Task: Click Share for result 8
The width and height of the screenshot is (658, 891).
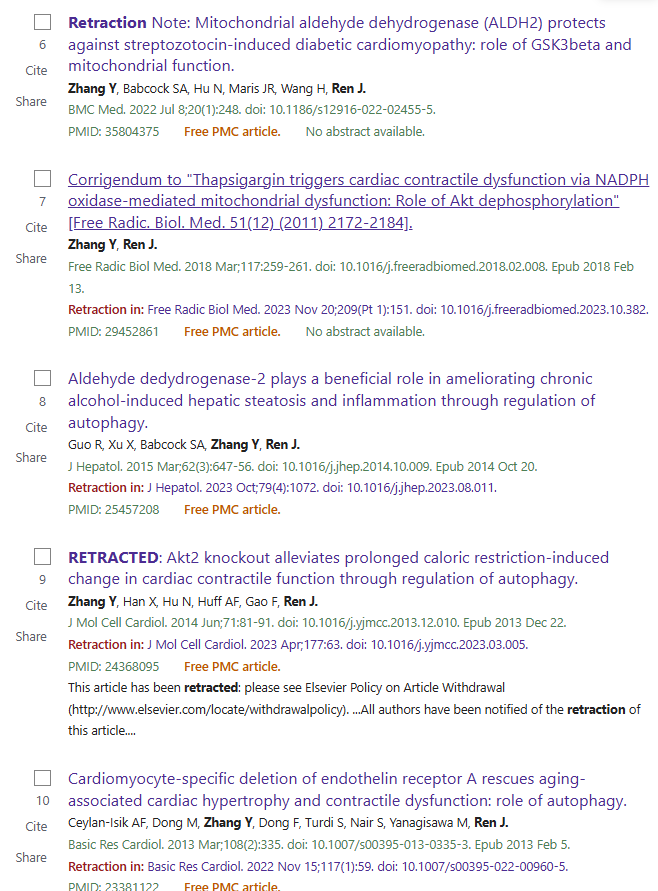Action: (x=31, y=457)
